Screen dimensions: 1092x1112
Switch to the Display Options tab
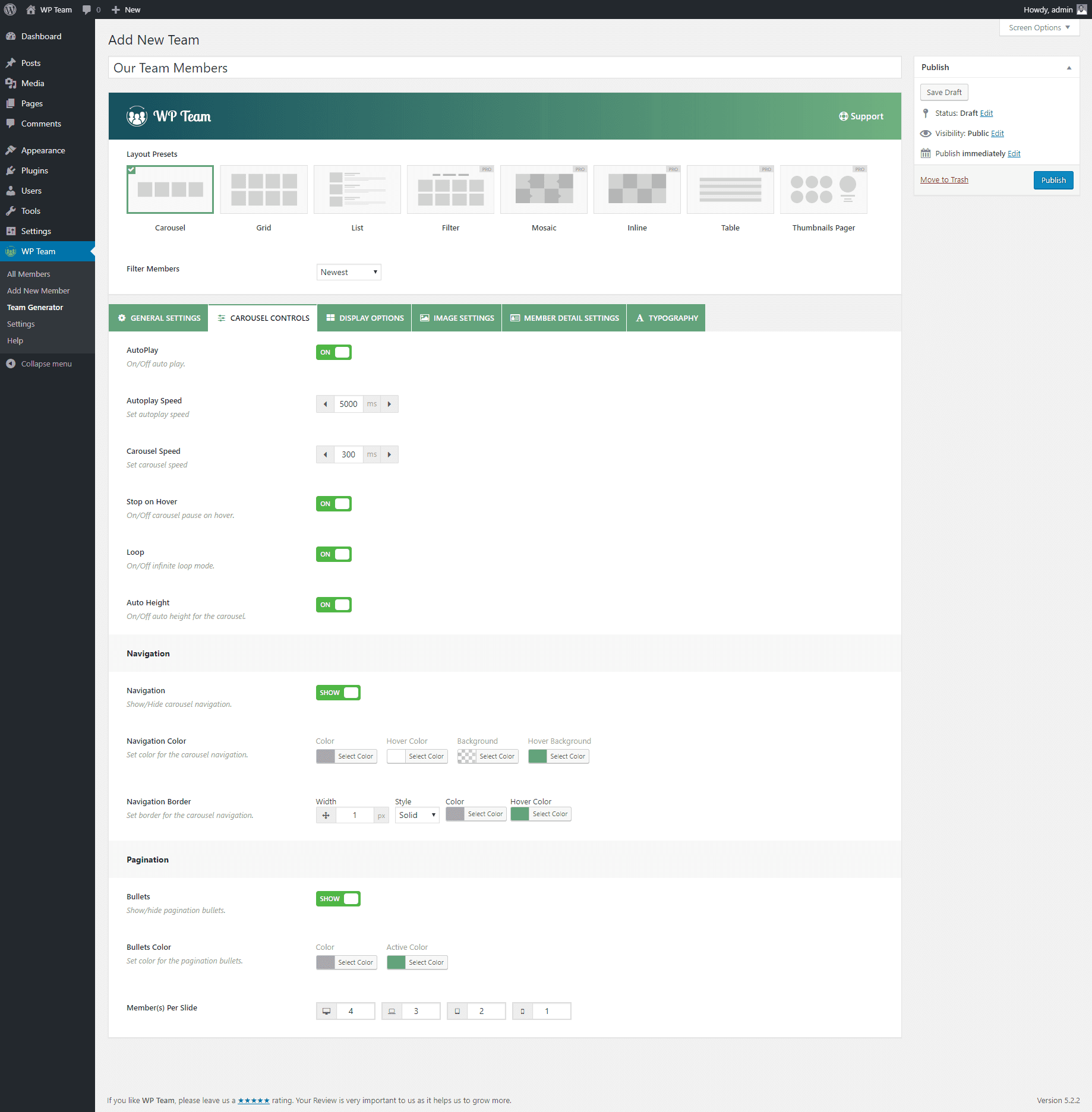click(364, 318)
